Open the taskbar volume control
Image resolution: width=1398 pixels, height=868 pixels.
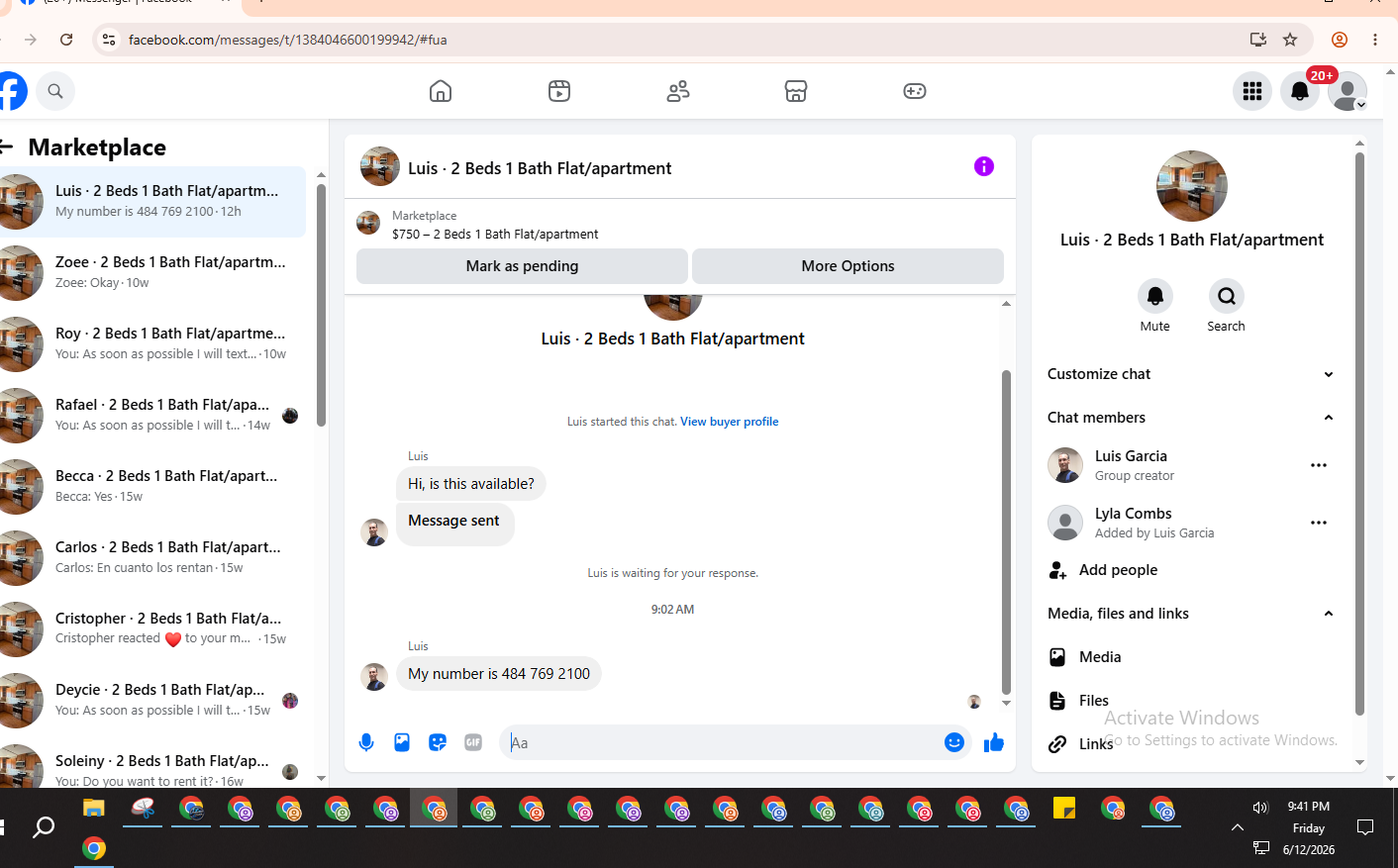1260,808
